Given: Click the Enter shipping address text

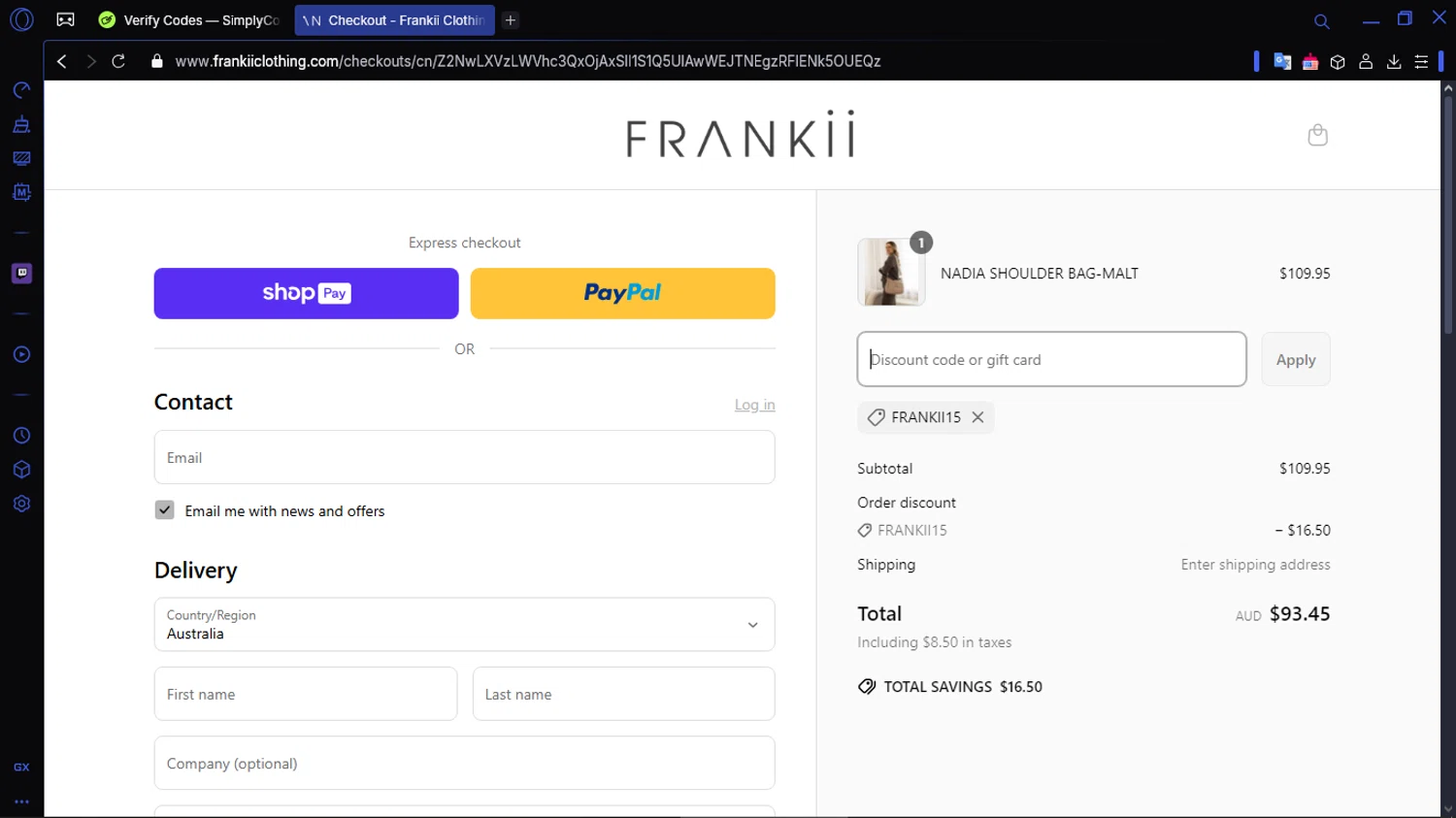Looking at the screenshot, I should coord(1255,565).
